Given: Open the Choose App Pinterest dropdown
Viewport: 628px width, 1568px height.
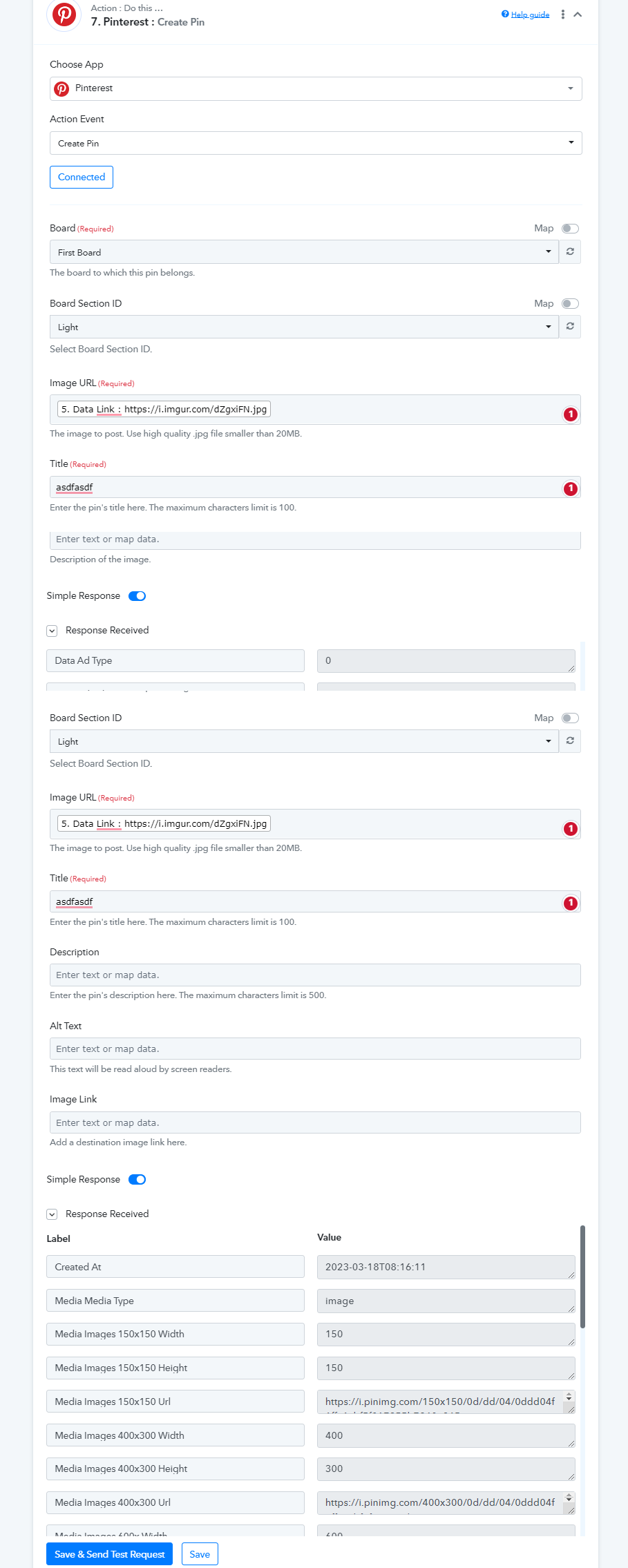Looking at the screenshot, I should [315, 88].
